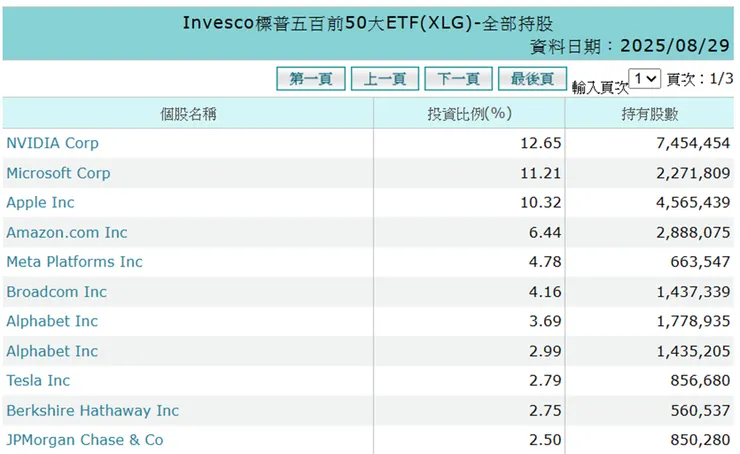The width and height of the screenshot is (740, 454).
Task: Select Apple's 10.32 percentage value
Action: click(541, 202)
